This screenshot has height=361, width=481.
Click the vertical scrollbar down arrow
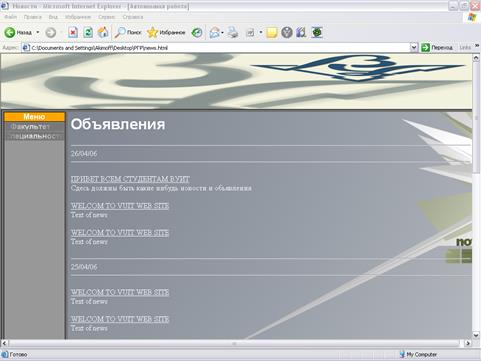[x=476, y=335]
